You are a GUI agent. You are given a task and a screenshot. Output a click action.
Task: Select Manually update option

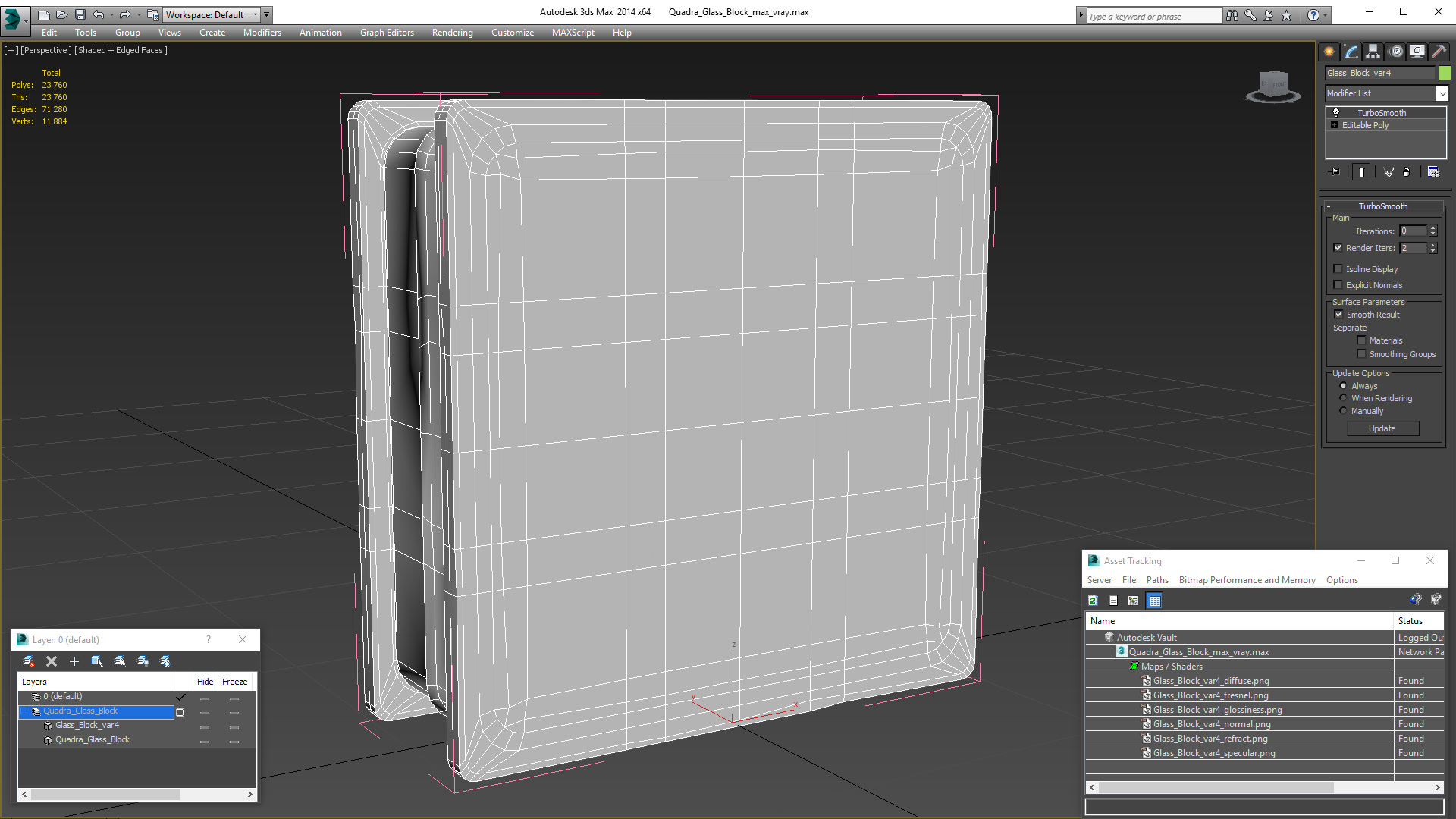coord(1344,411)
